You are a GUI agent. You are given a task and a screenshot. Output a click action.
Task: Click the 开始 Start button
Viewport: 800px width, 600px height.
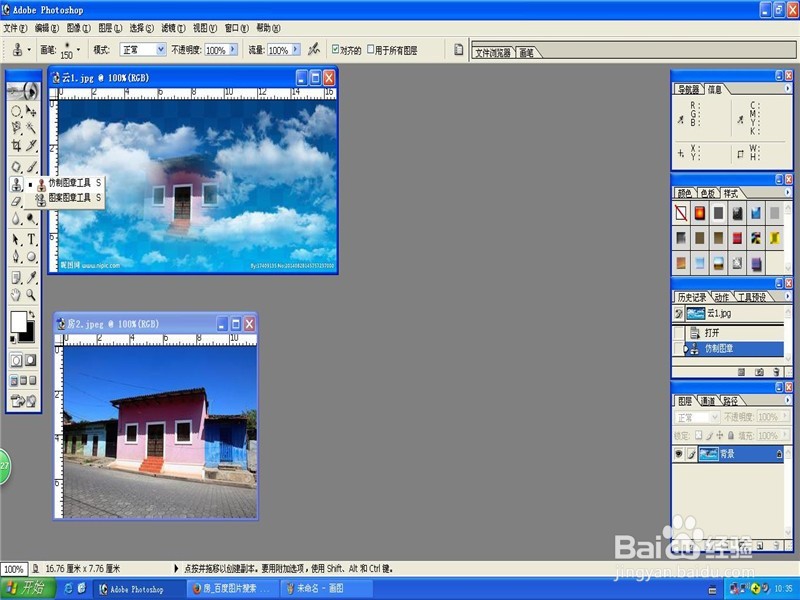[28, 588]
